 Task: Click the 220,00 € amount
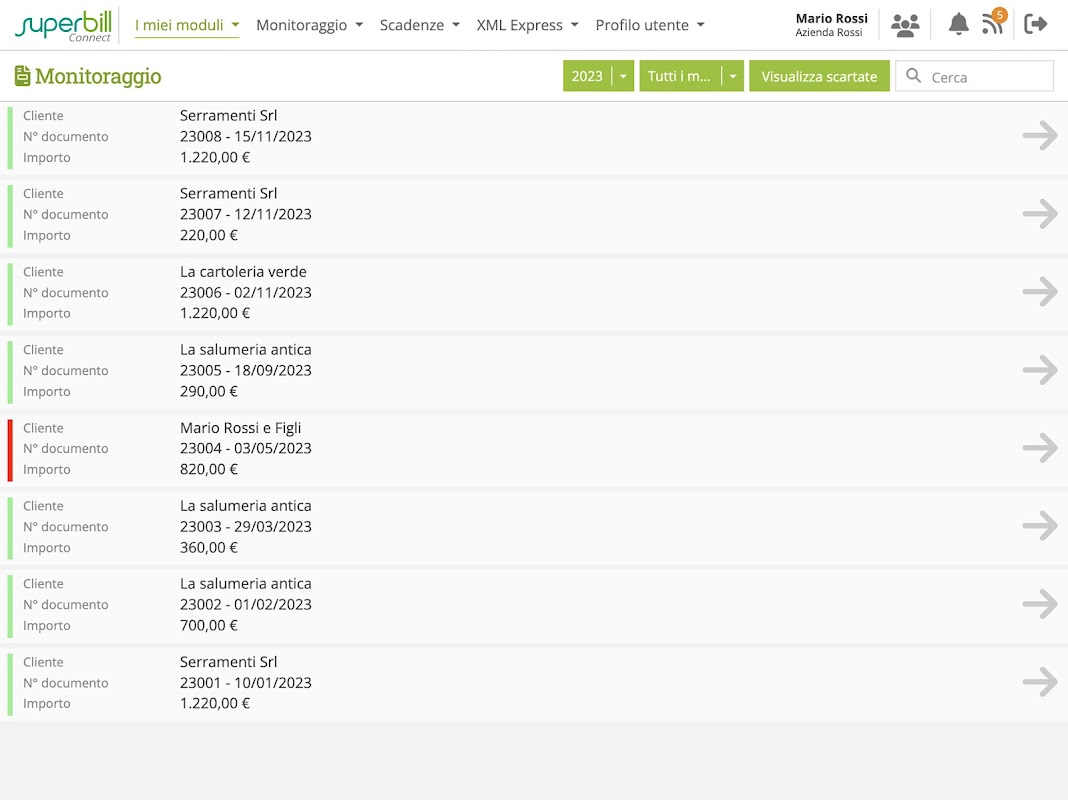pyautogui.click(x=208, y=235)
